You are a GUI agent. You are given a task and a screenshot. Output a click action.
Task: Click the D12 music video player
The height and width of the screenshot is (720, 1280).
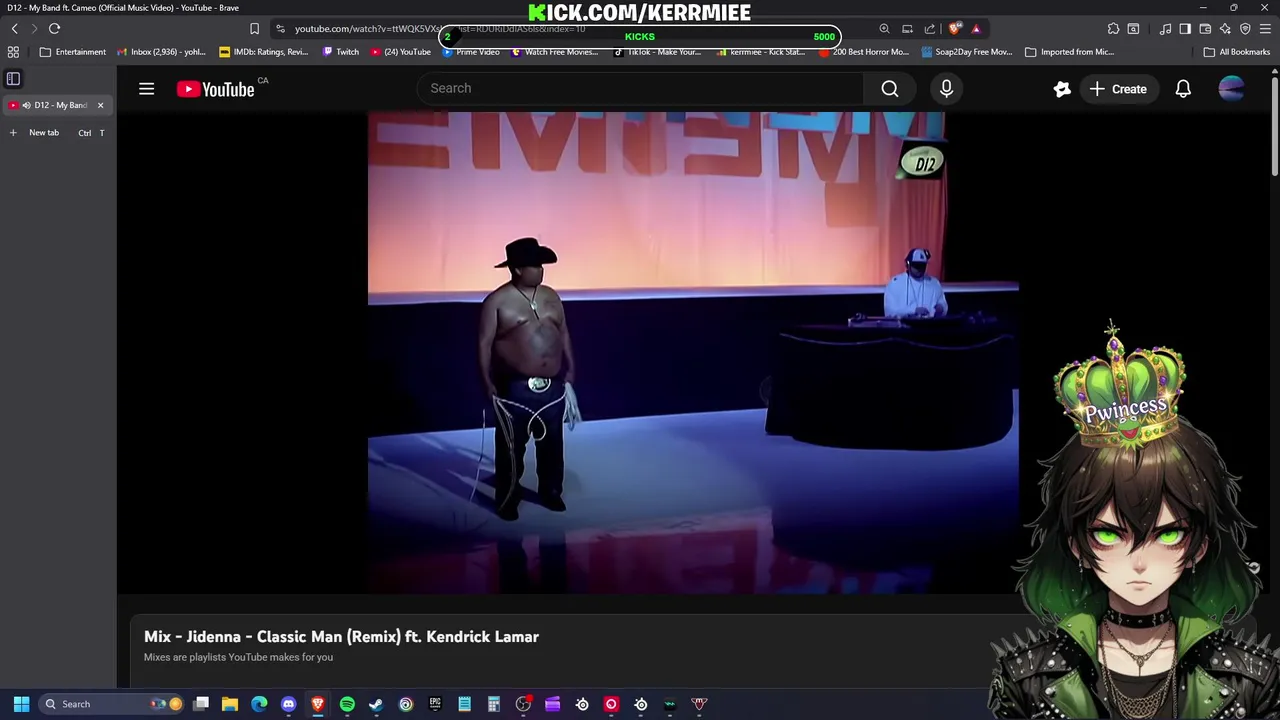tap(693, 352)
